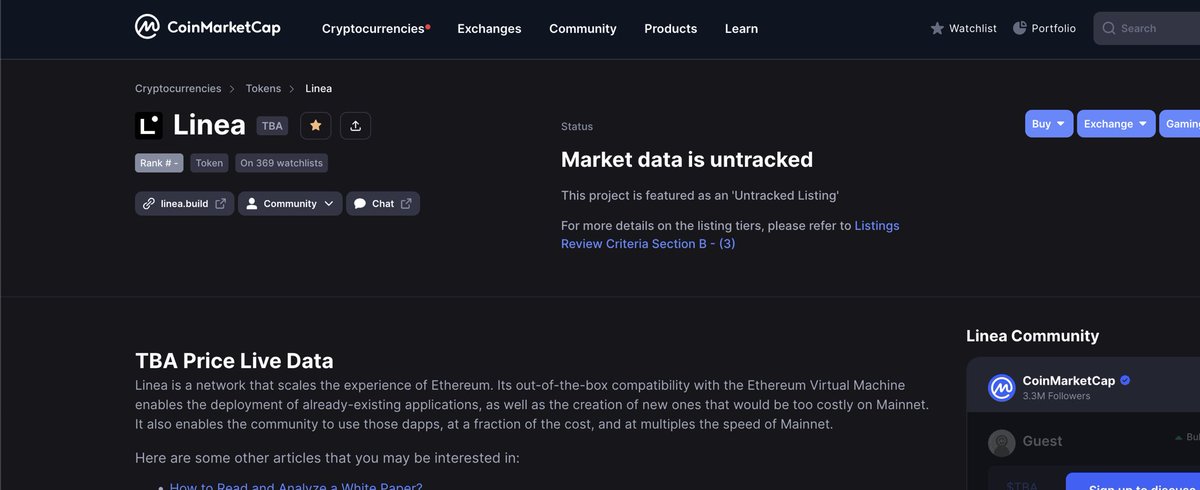Expand the Community links dropdown

[290, 204]
